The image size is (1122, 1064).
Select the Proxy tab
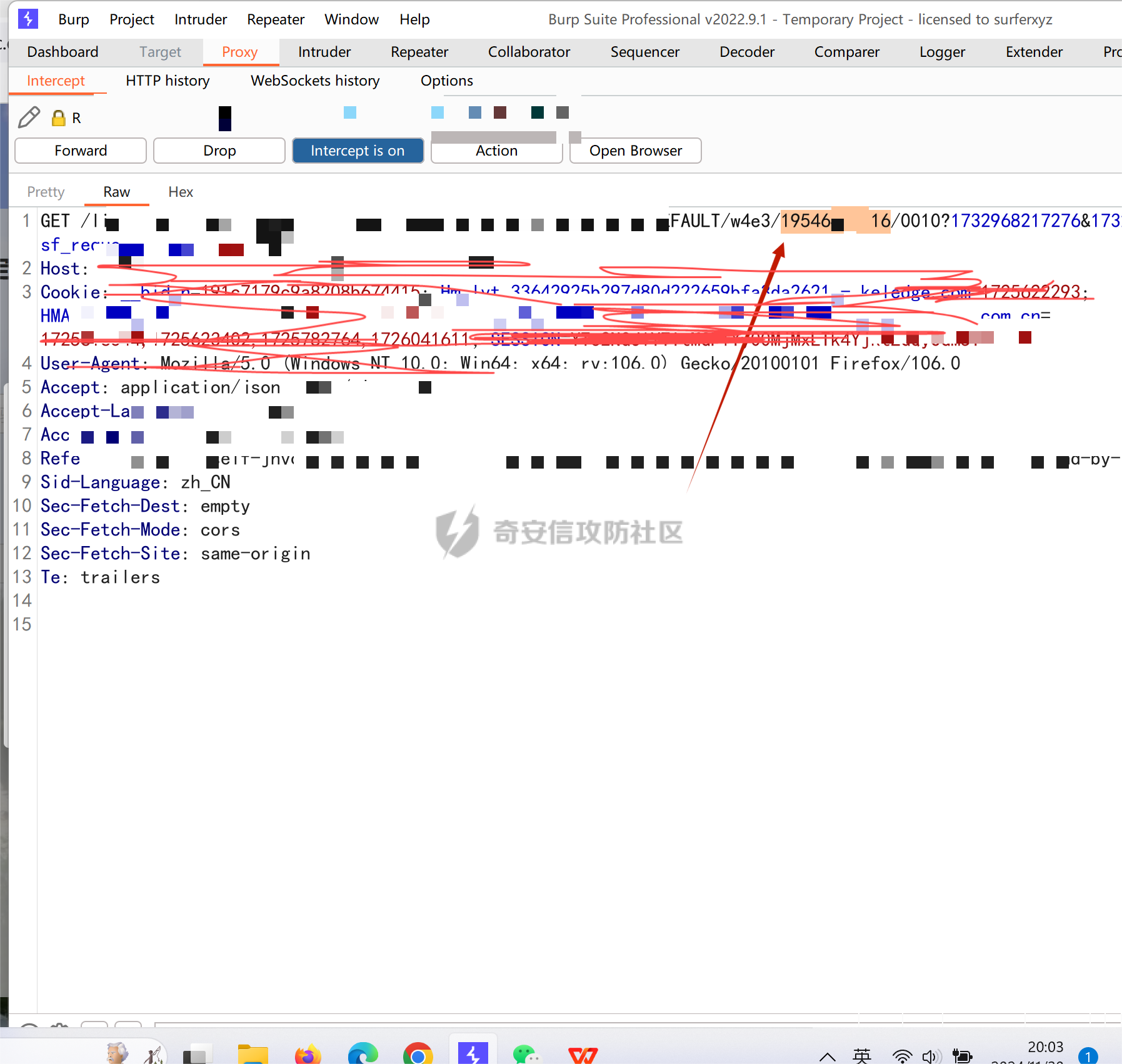(x=240, y=52)
